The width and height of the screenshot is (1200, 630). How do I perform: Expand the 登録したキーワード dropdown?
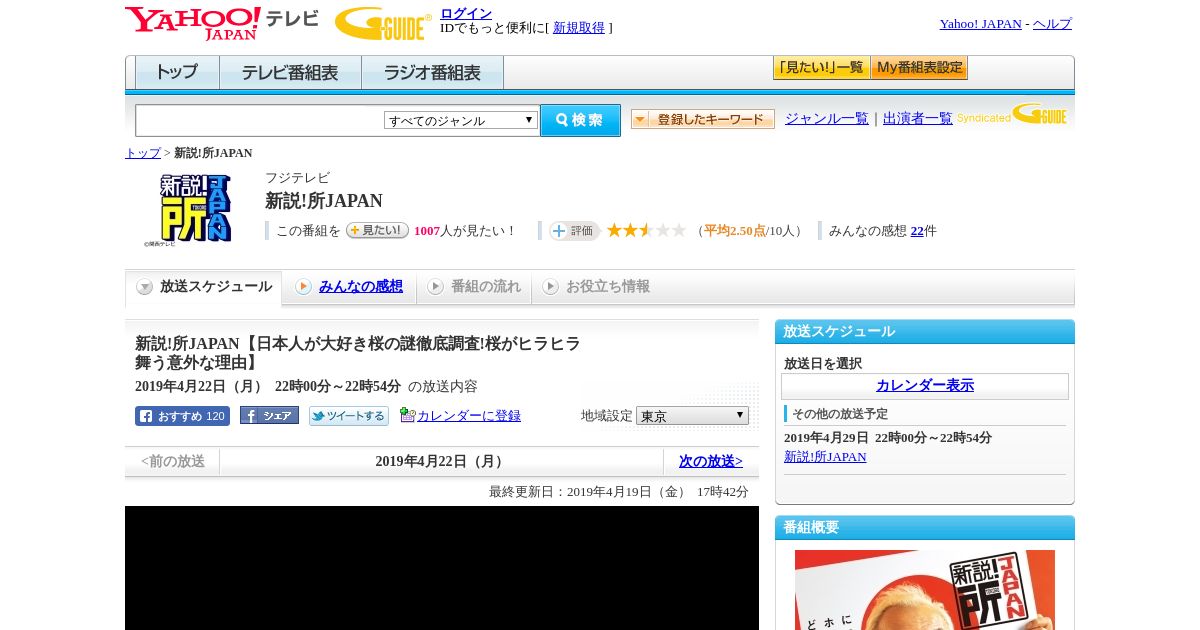pyautogui.click(x=703, y=119)
